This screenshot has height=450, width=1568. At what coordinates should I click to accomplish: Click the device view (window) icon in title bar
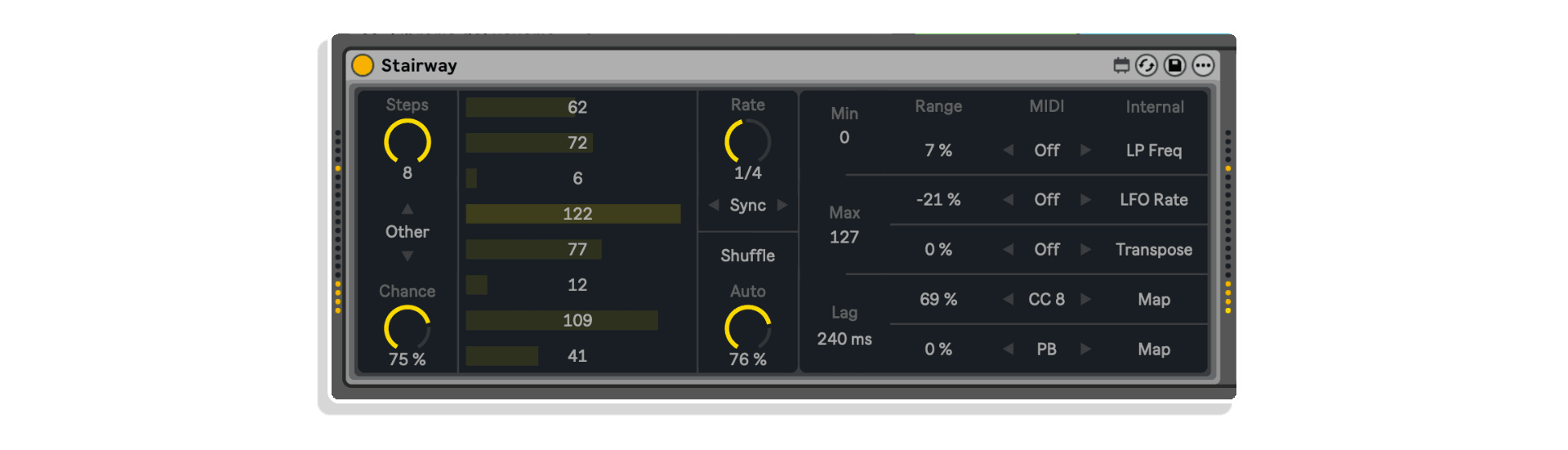[1121, 65]
